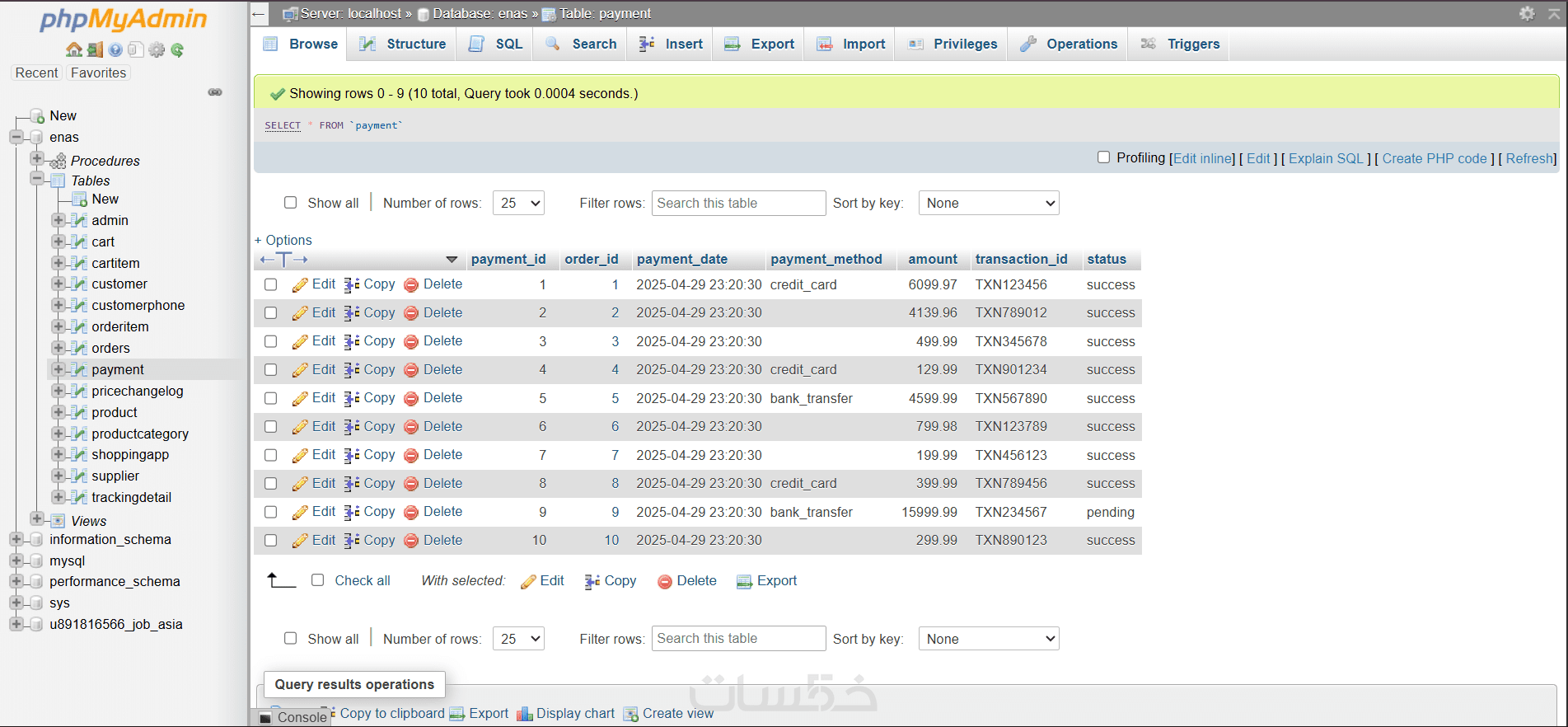Expand the information_schema database node
1568x727 pixels.
pyautogui.click(x=16, y=539)
